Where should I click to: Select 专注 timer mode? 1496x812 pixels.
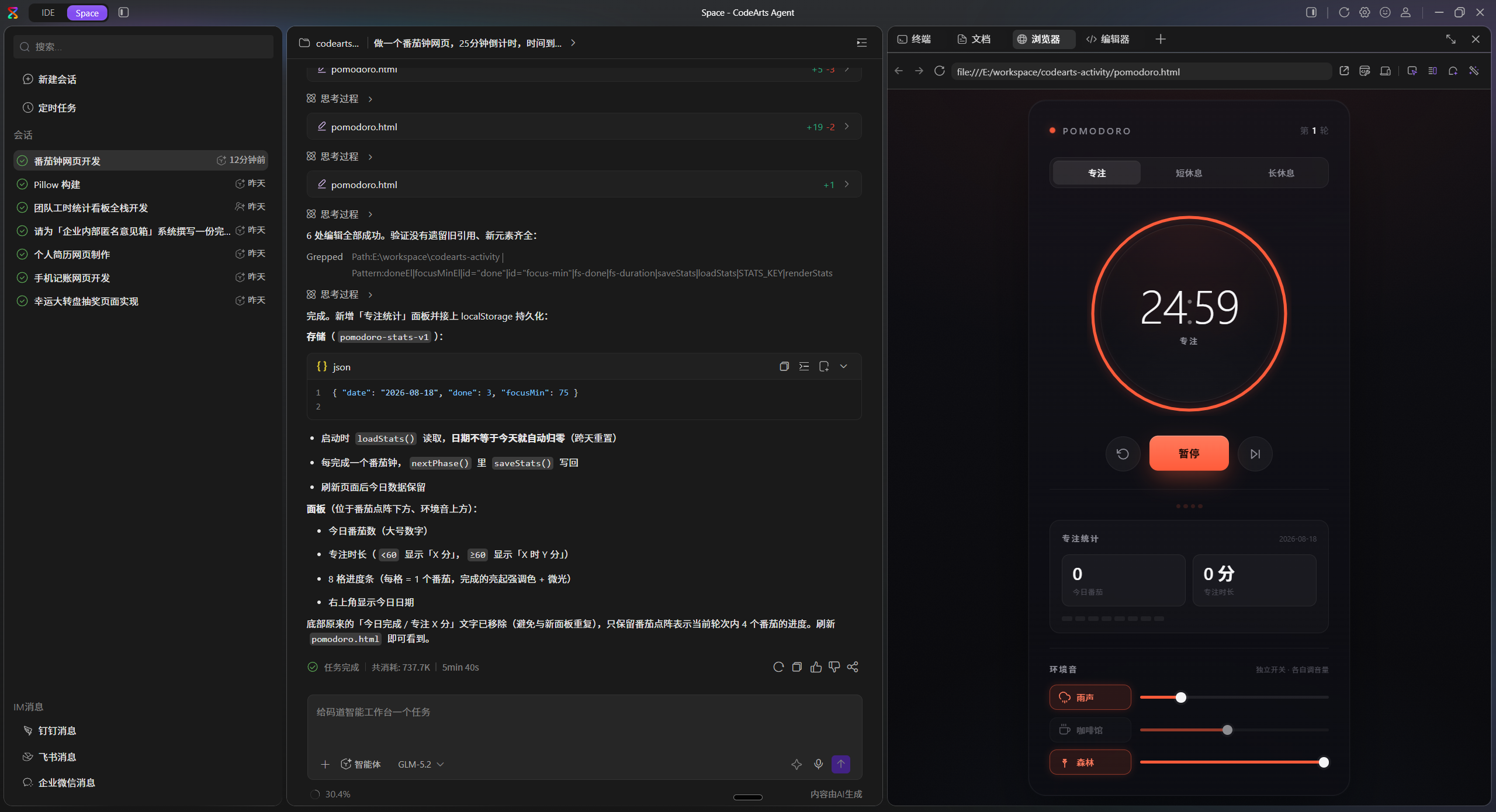tap(1096, 173)
